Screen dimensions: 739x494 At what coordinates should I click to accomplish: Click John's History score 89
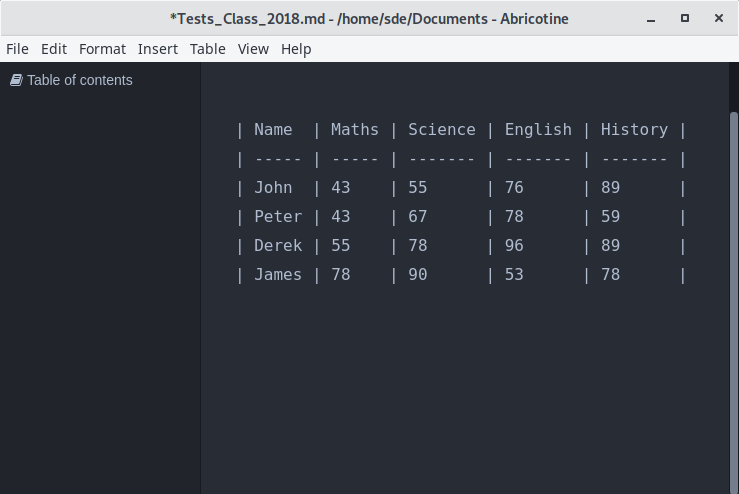610,188
